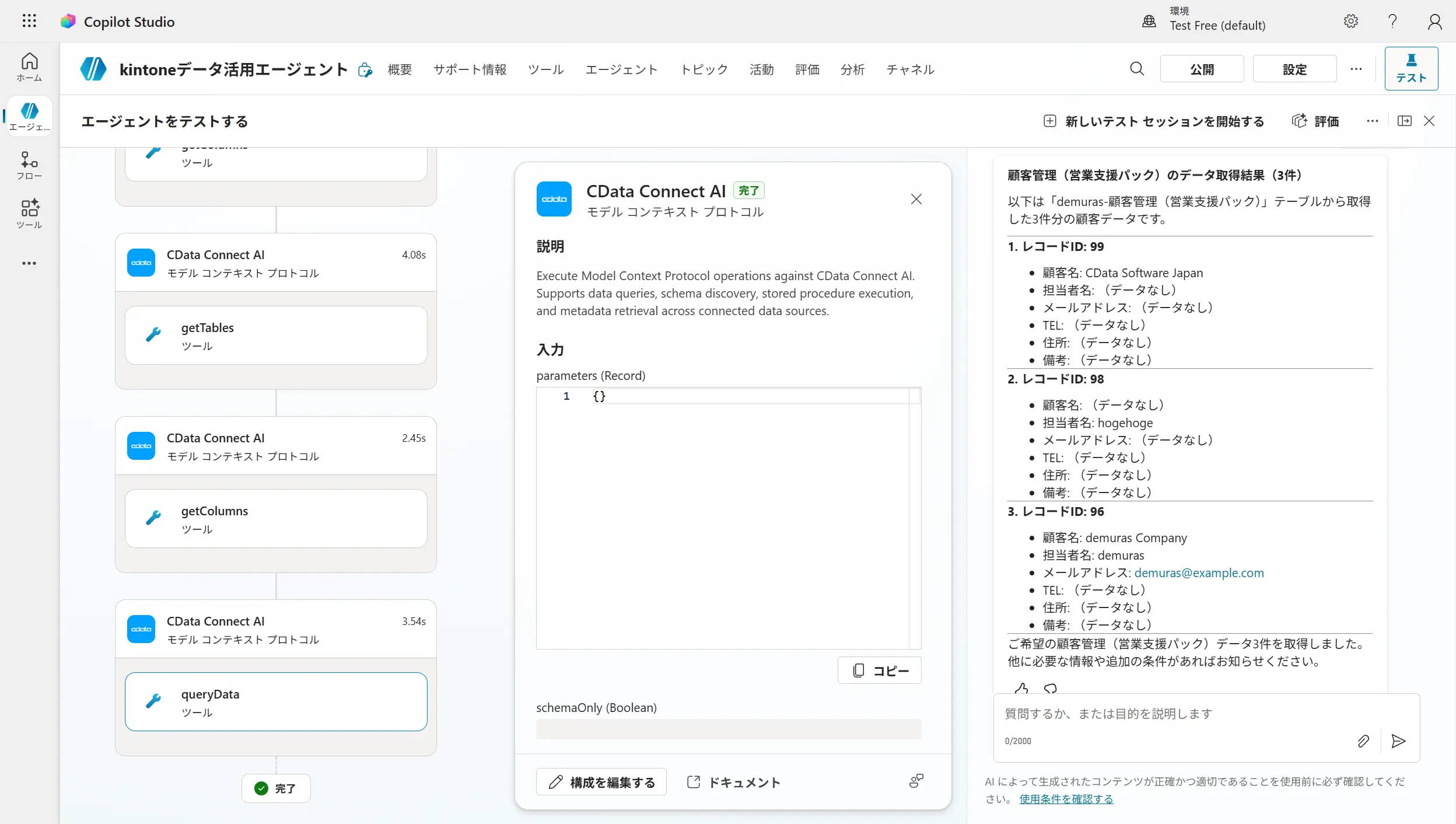Expand the agent header more options ellipsis
The width and height of the screenshot is (1456, 824).
[x=1356, y=69]
